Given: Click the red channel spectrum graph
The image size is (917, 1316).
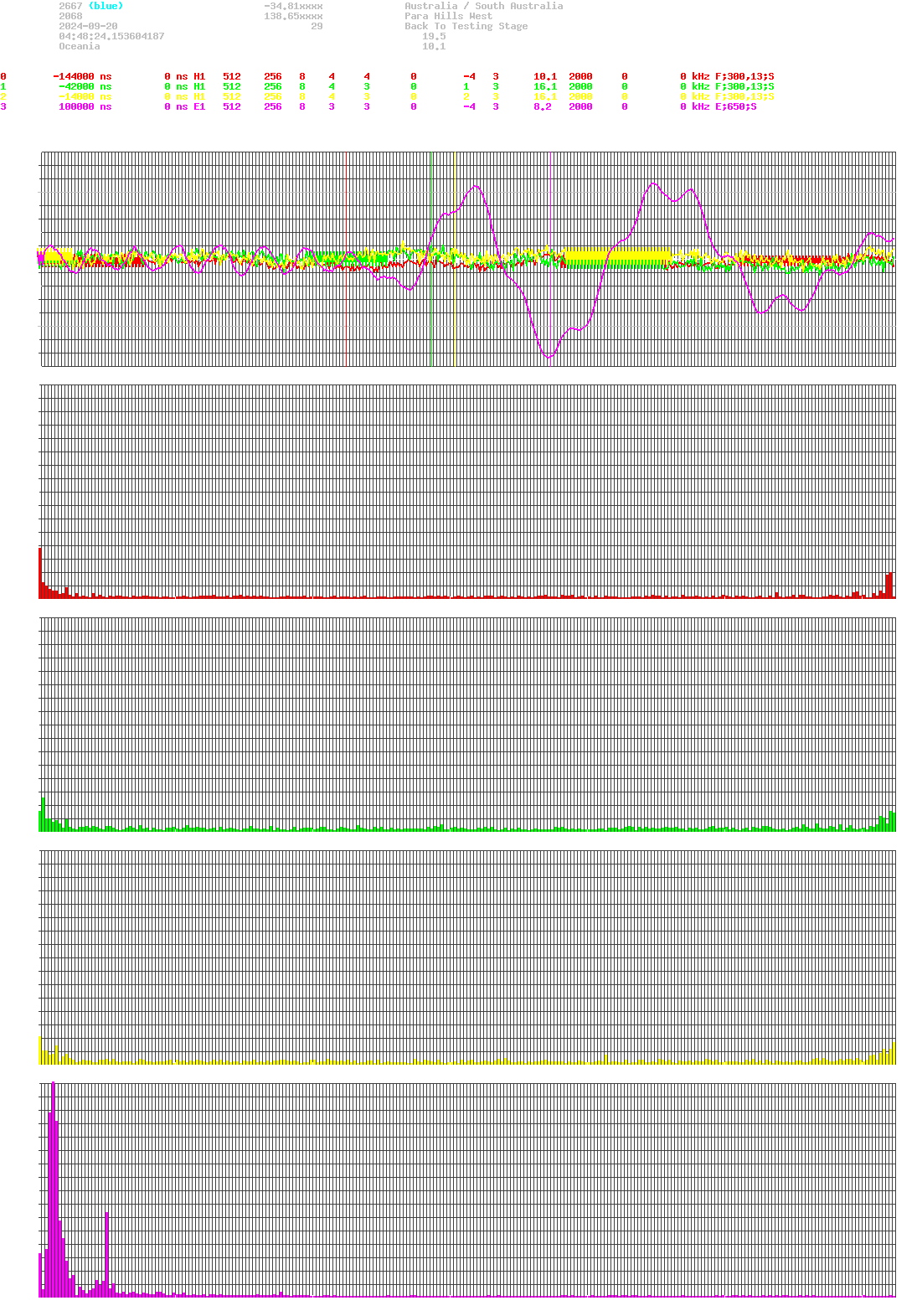Looking at the screenshot, I should [x=467, y=492].
